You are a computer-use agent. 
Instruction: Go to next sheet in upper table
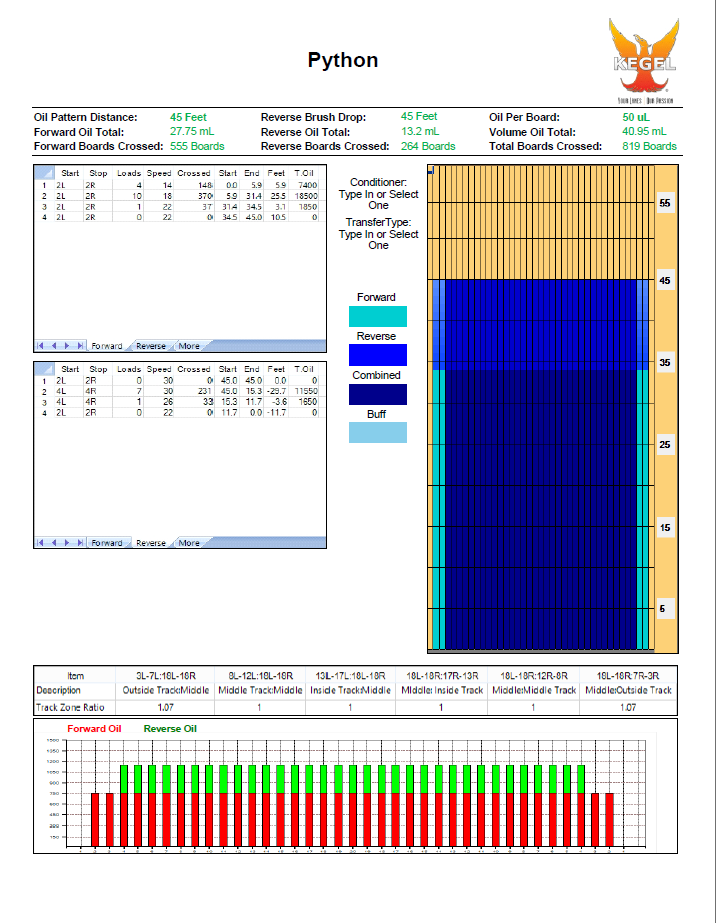[67, 346]
